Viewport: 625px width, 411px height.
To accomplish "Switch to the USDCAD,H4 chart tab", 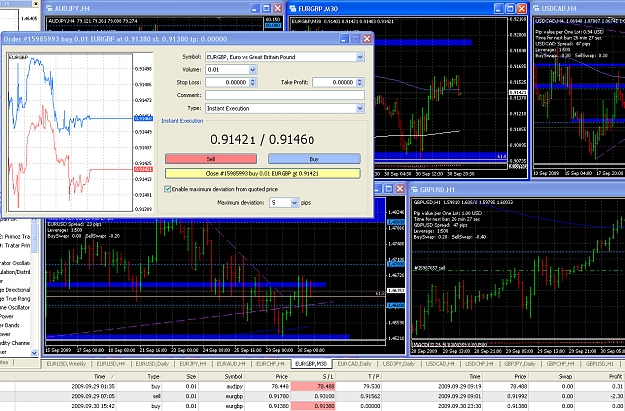I will pos(440,364).
